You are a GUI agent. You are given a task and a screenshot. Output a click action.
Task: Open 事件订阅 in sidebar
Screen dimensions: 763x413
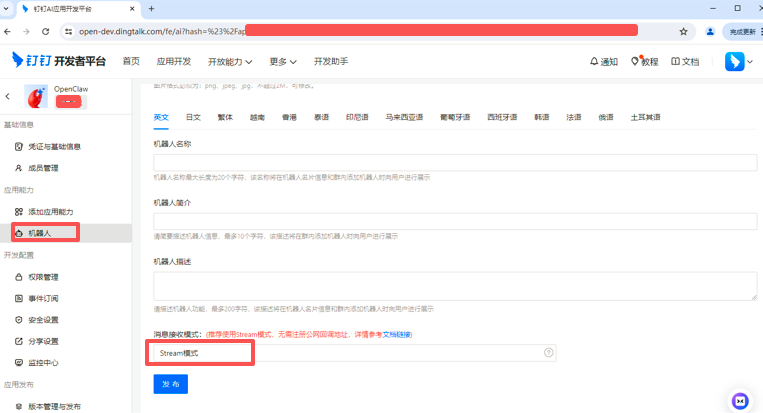click(43, 298)
